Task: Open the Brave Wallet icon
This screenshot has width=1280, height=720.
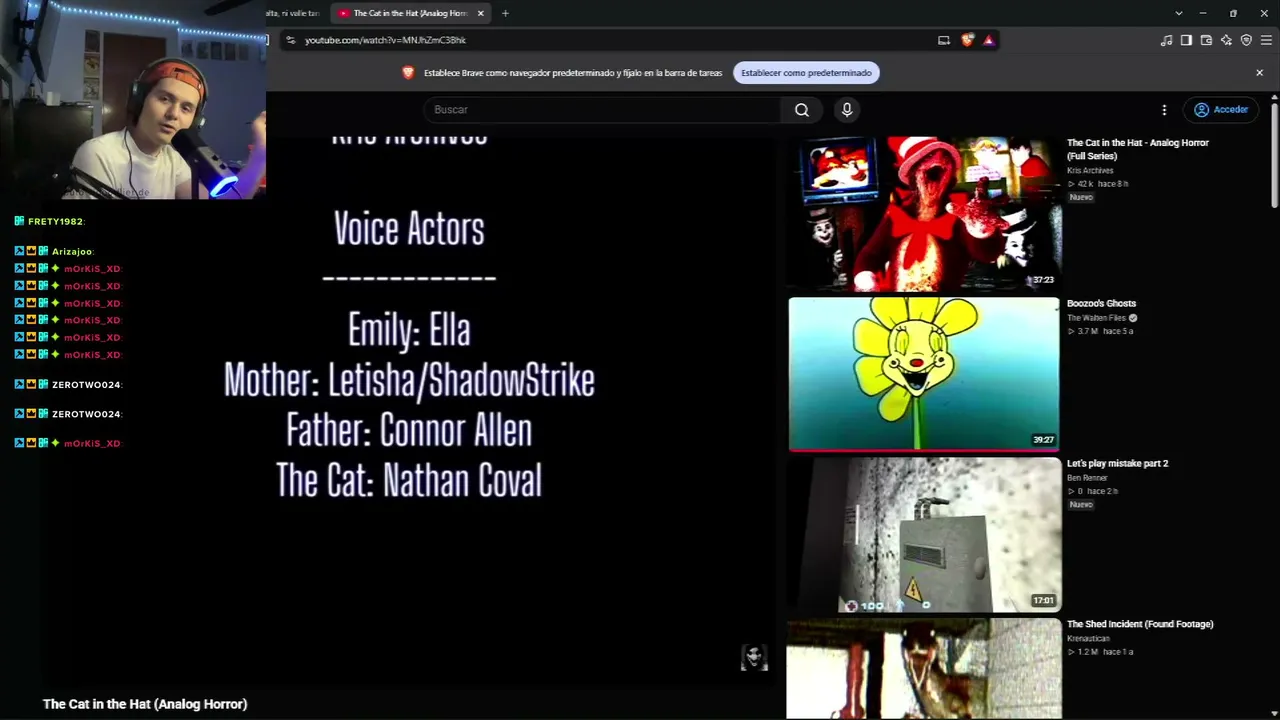Action: 1206,40
